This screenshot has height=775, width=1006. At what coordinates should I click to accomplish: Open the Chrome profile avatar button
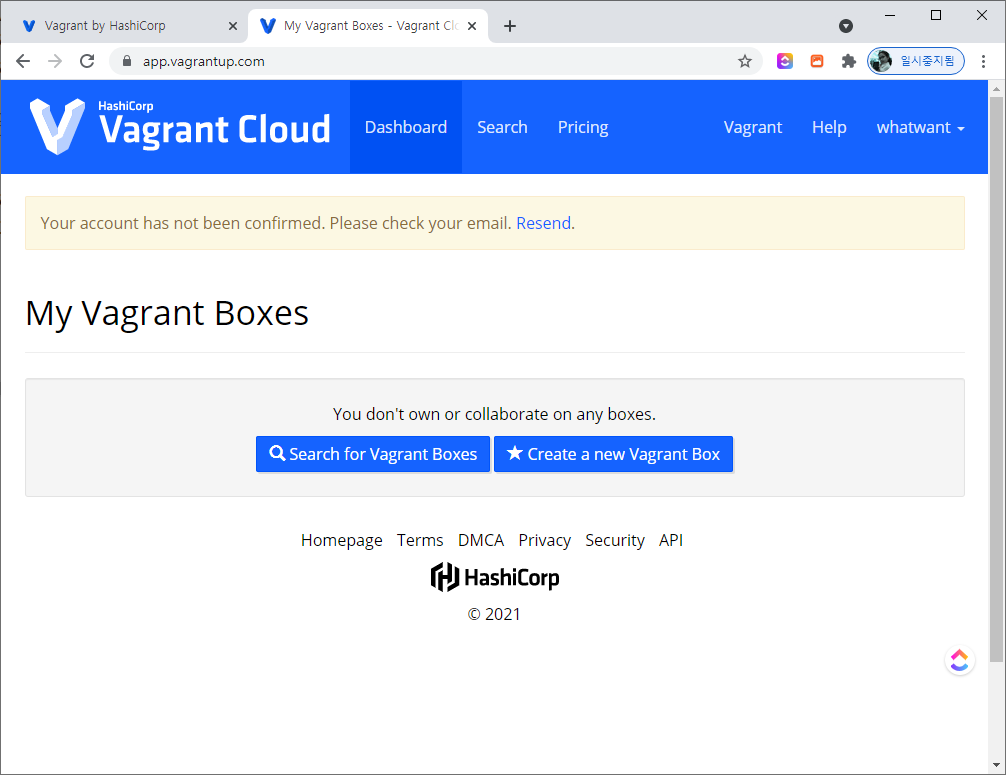click(916, 61)
